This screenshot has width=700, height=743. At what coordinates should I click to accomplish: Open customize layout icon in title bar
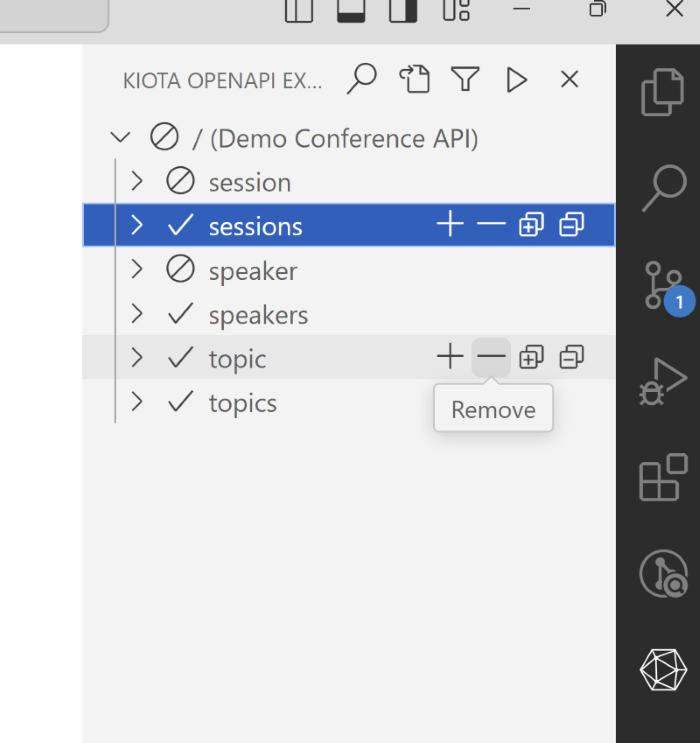(456, 10)
